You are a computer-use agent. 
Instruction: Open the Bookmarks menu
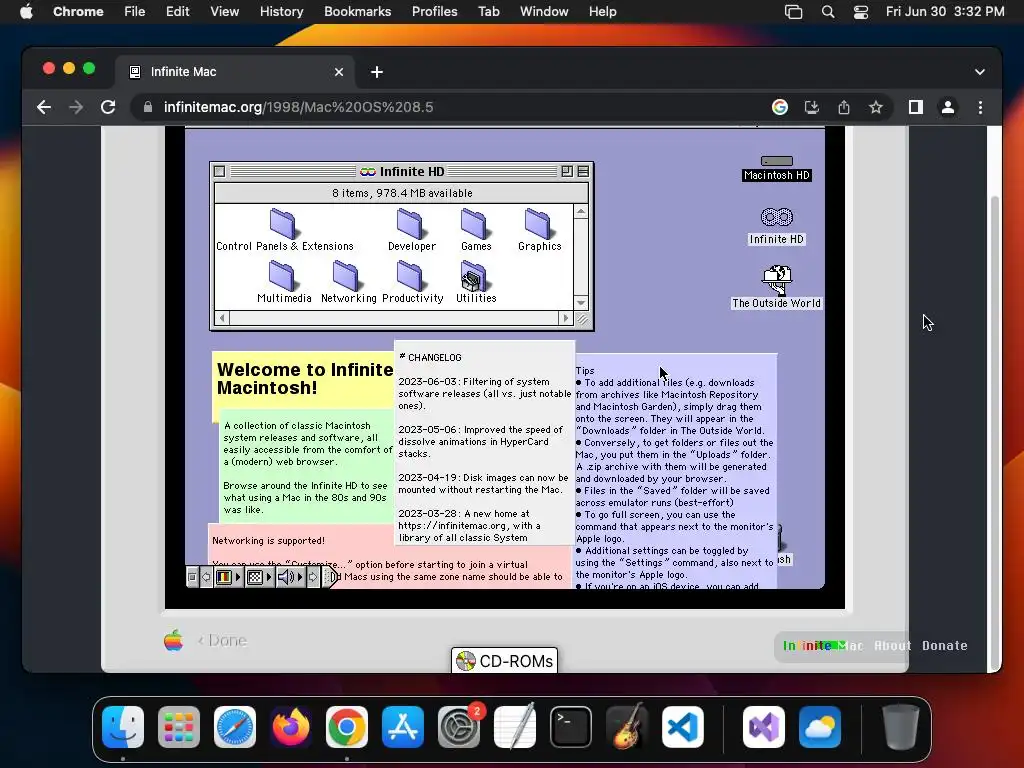point(357,12)
